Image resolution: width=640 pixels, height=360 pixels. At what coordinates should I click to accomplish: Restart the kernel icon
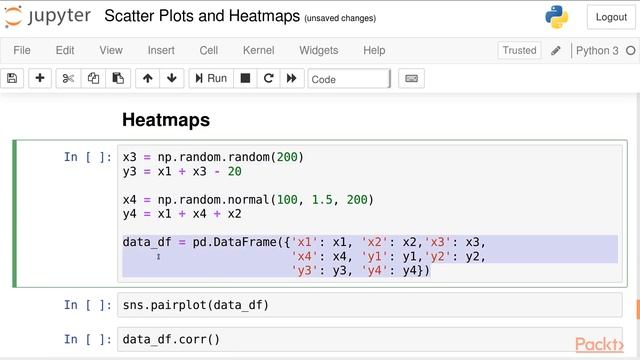click(x=268, y=78)
